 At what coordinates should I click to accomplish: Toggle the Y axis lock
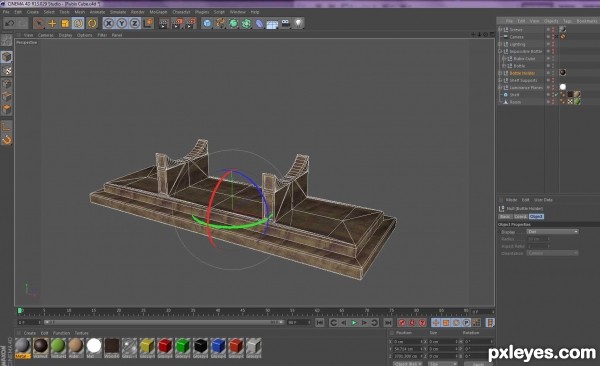click(x=122, y=23)
